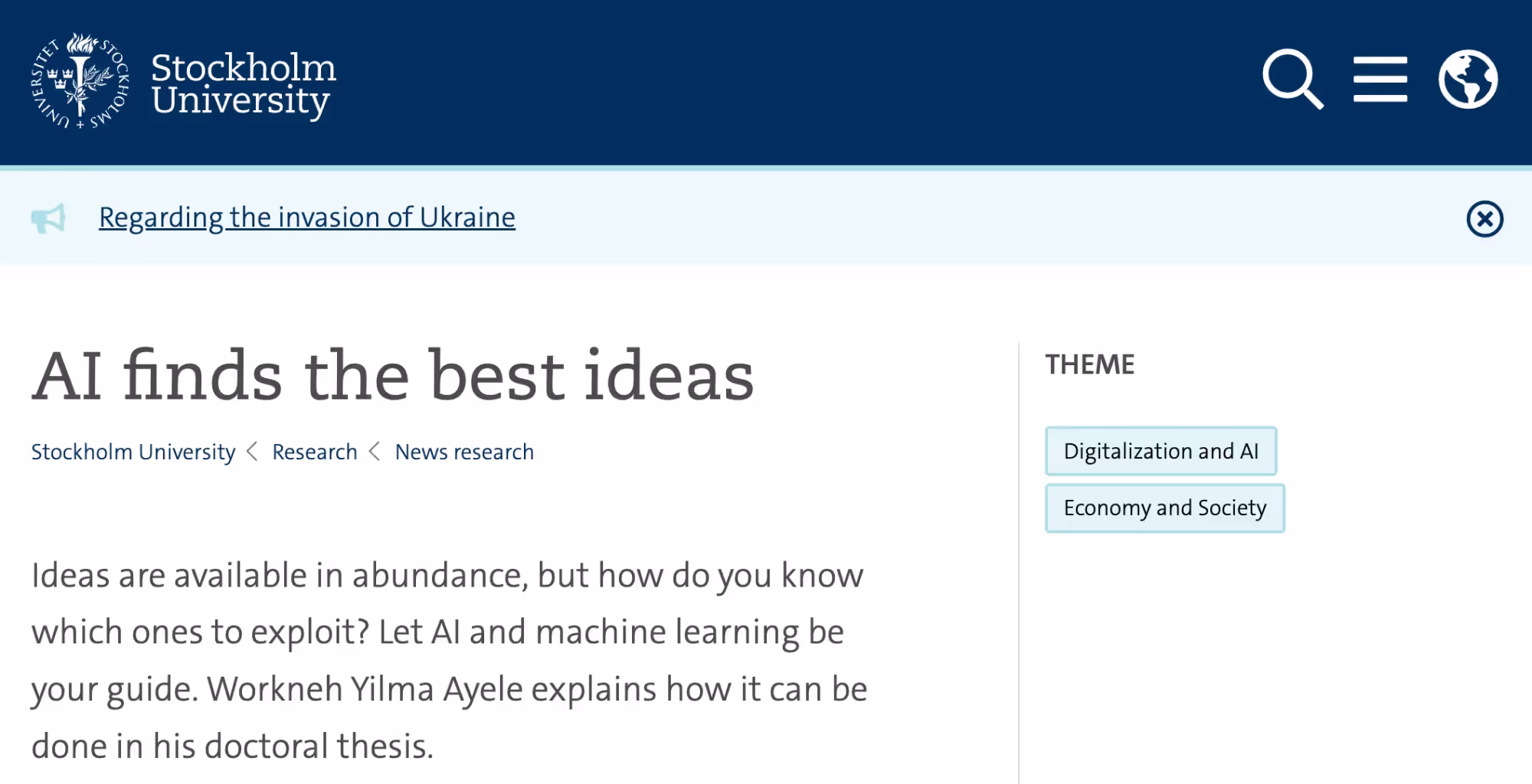This screenshot has width=1532, height=784.
Task: Navigate to the Research breadcrumb
Action: pyautogui.click(x=314, y=452)
